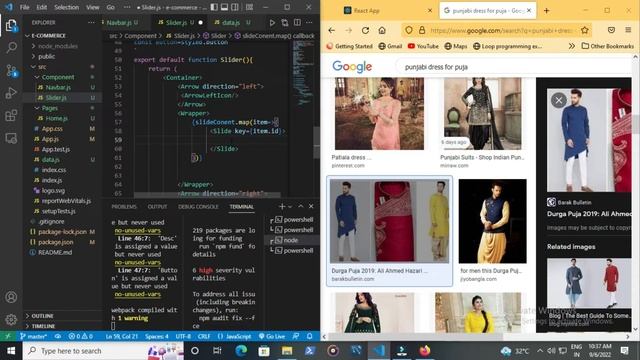Open the Explorer view in VS Code activity bar
This screenshot has height=360, width=640.
tap(11, 26)
